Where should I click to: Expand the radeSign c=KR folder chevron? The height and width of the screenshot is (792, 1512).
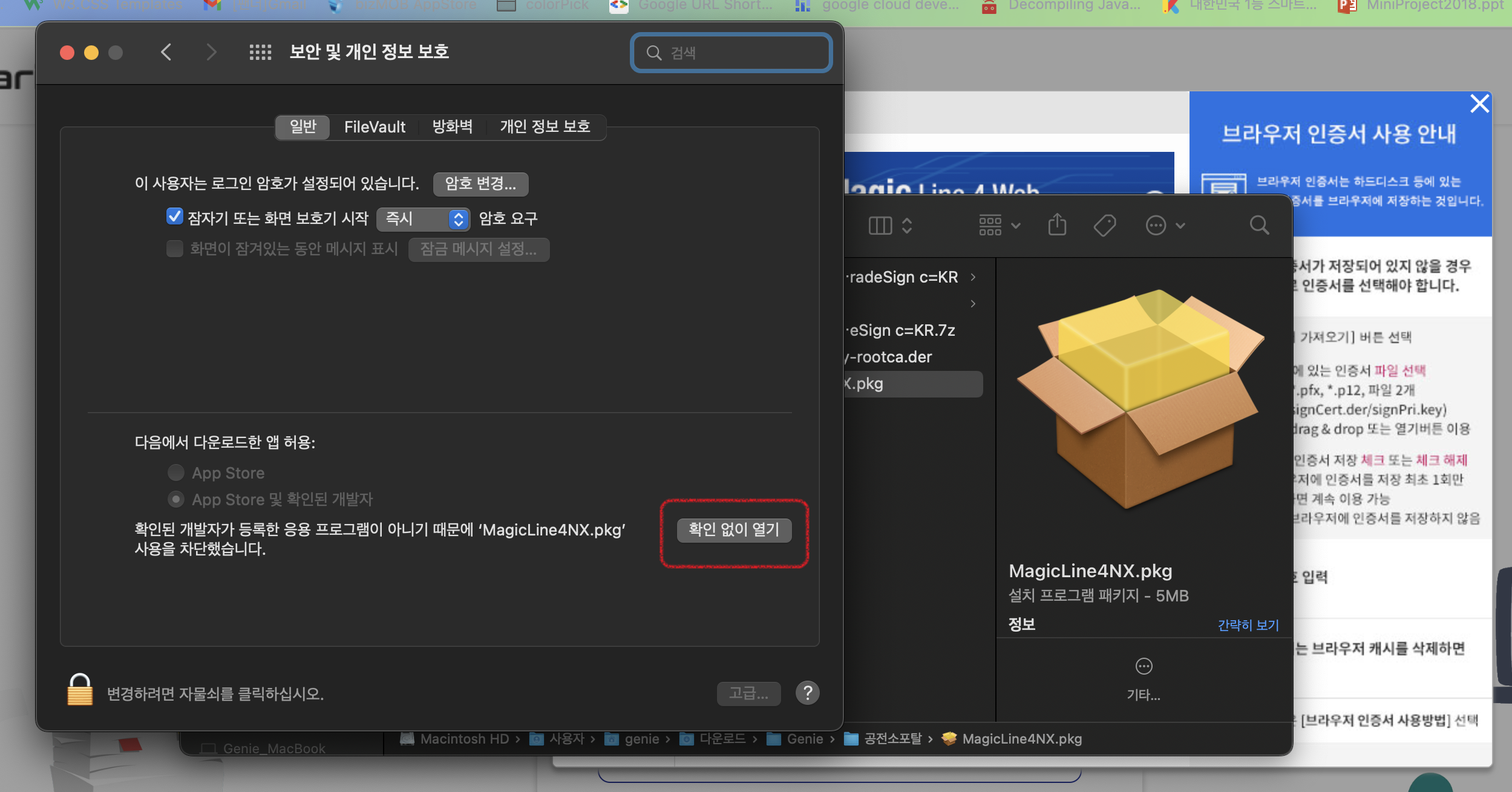(x=973, y=277)
